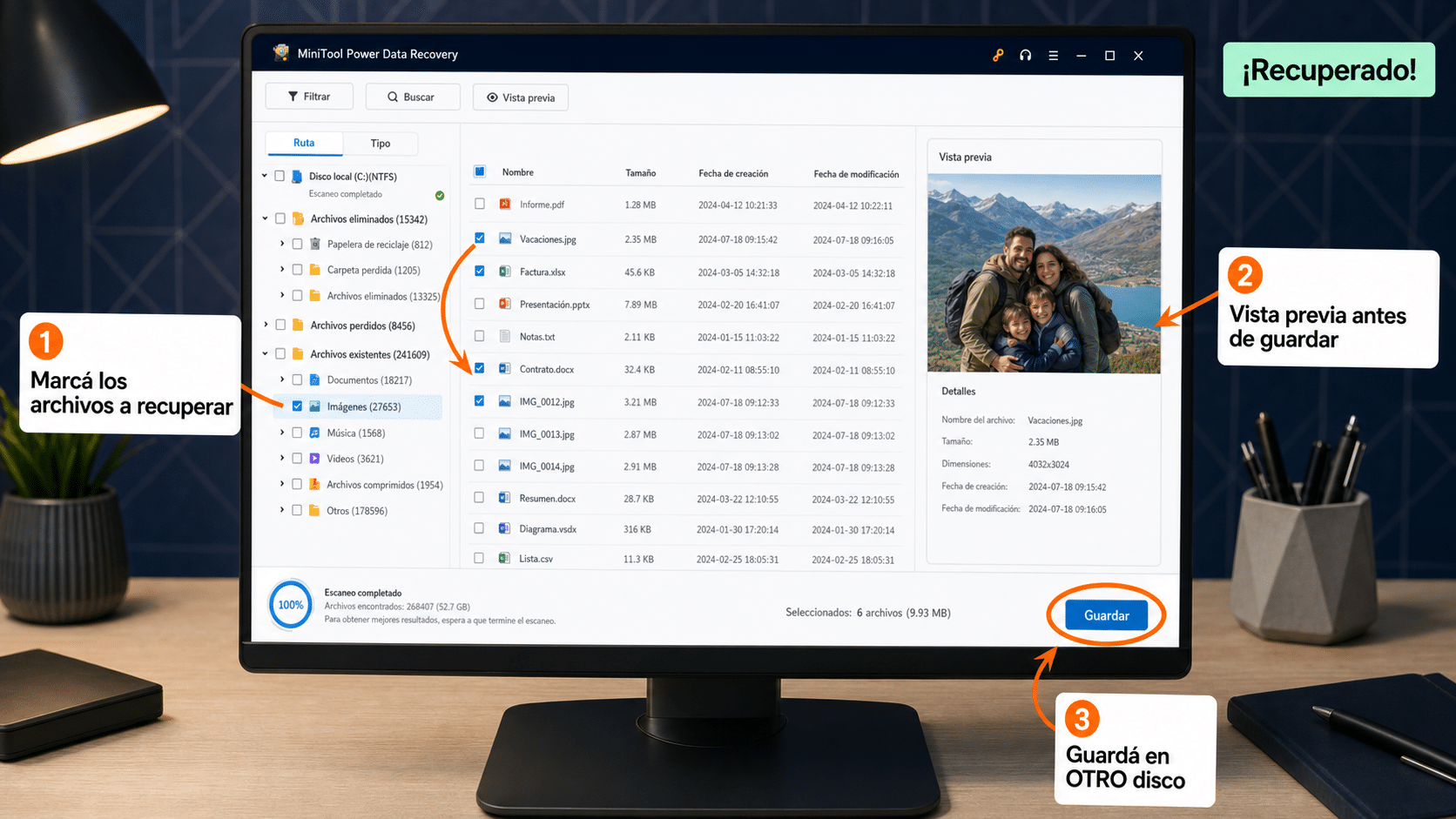Uncheck the Contrato.docx checkbox
The image size is (1456, 819).
pos(480,368)
